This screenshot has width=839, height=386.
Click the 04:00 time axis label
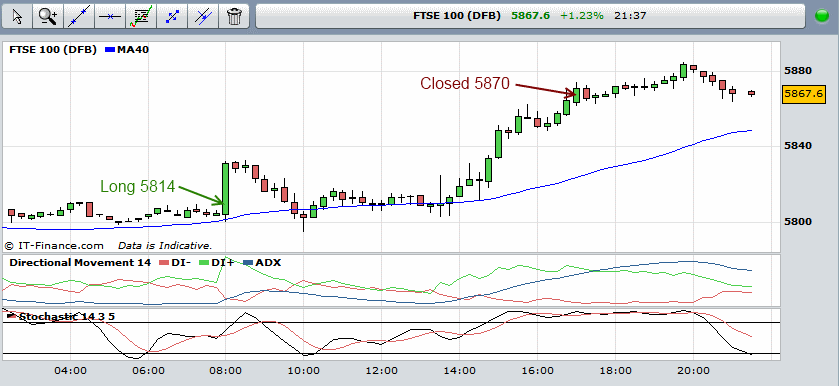pos(70,370)
